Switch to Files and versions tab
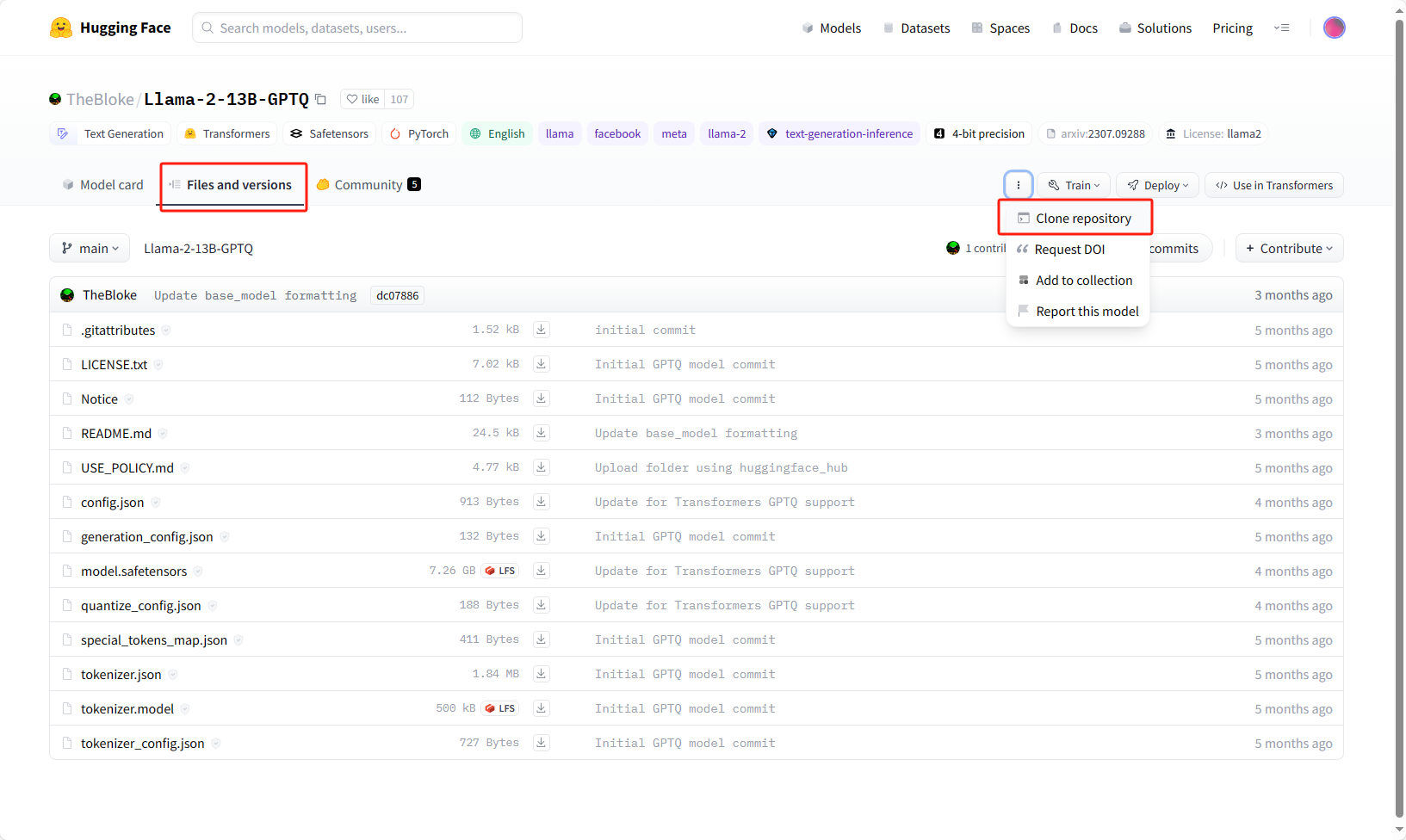 pos(231,185)
